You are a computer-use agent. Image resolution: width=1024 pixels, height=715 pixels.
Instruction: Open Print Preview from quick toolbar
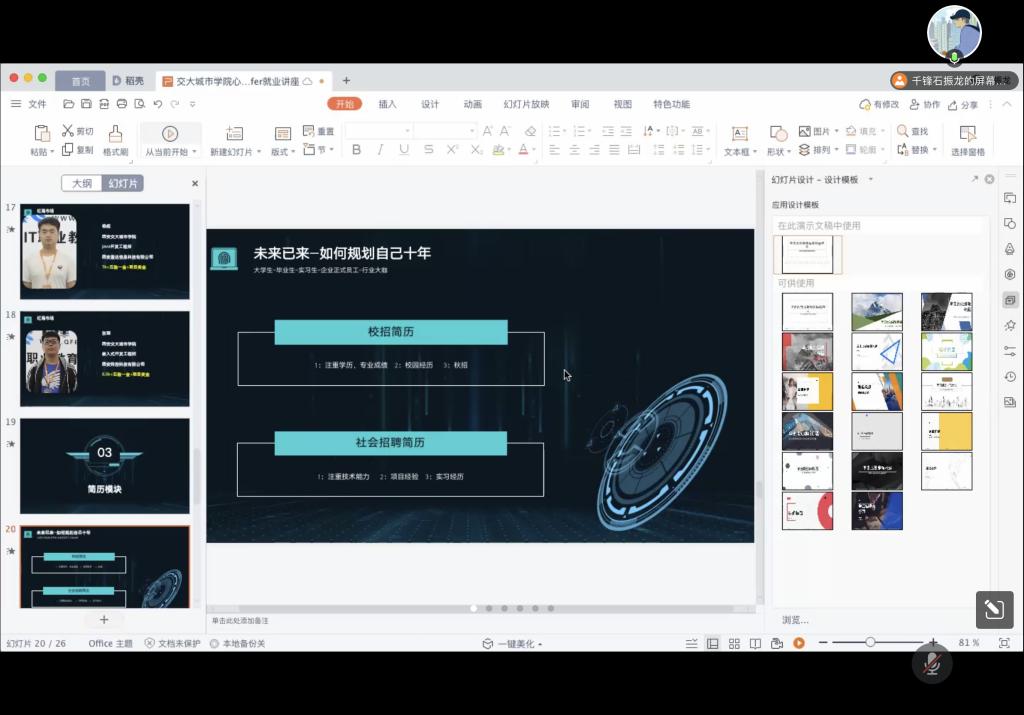tap(139, 104)
